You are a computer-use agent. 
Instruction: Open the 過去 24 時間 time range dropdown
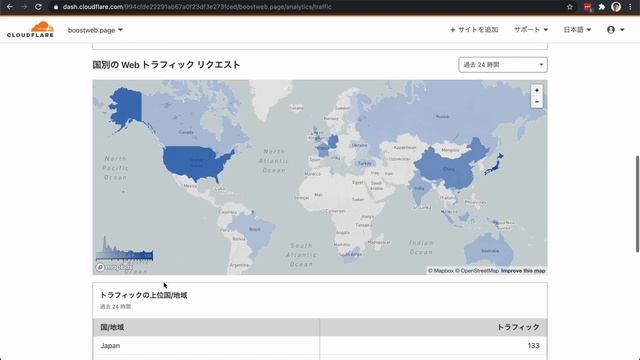click(x=503, y=65)
